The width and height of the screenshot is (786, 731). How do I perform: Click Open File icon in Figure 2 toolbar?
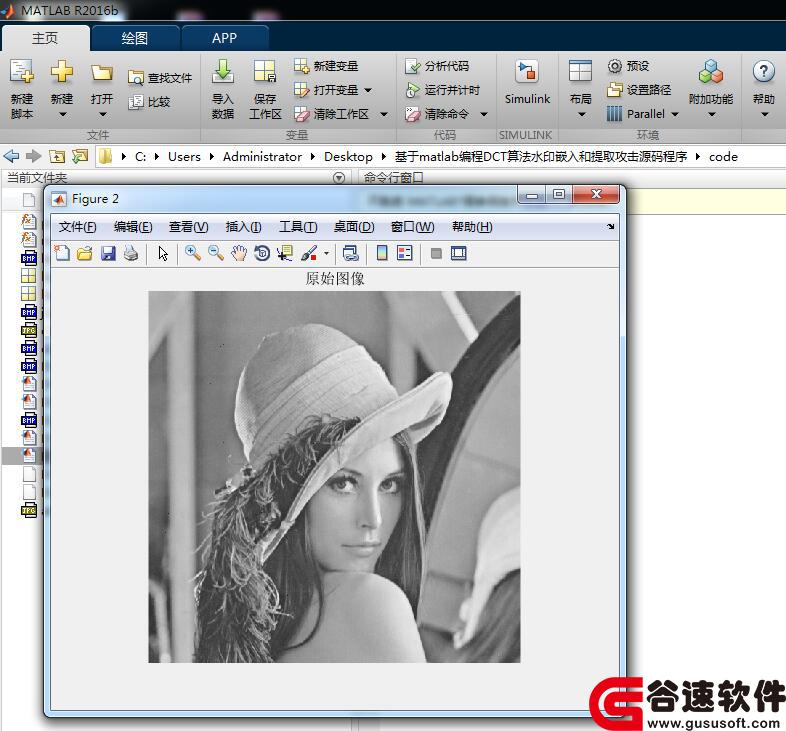85,253
